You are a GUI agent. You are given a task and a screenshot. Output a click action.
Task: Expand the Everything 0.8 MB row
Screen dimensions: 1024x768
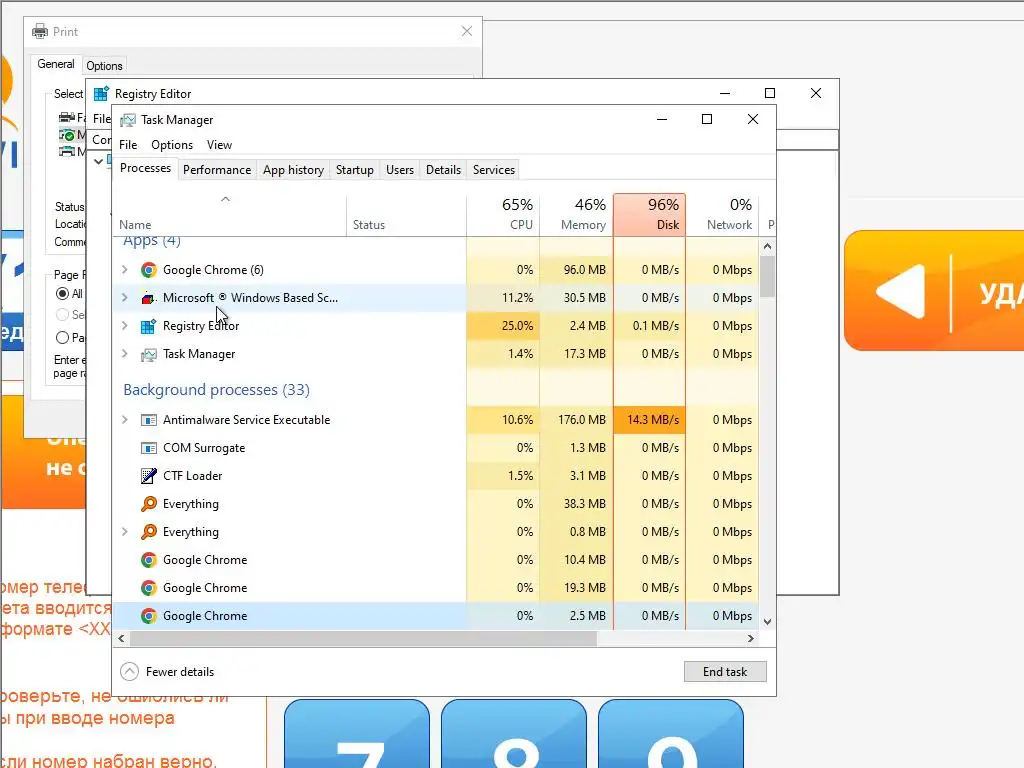pyautogui.click(x=125, y=532)
